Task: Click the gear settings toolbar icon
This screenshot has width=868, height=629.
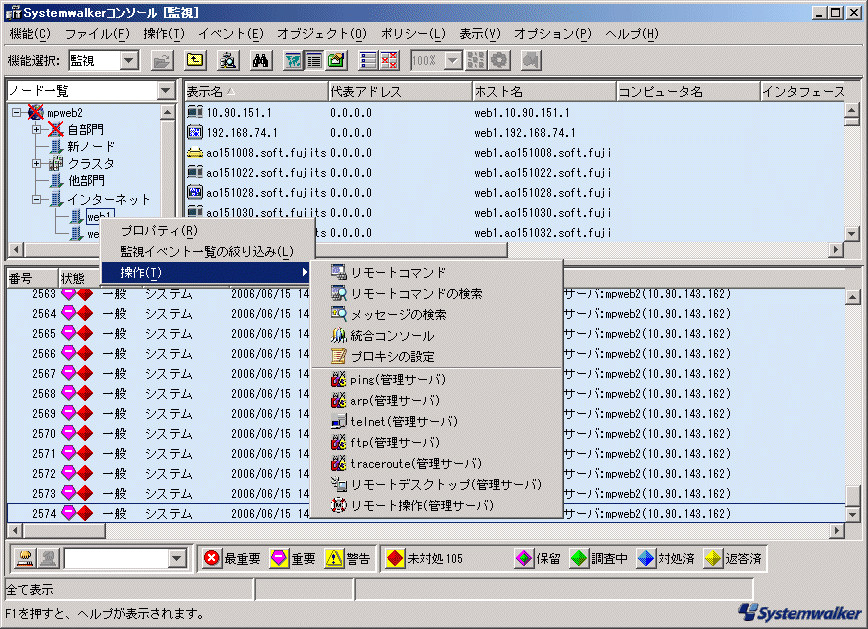Action: click(x=499, y=60)
